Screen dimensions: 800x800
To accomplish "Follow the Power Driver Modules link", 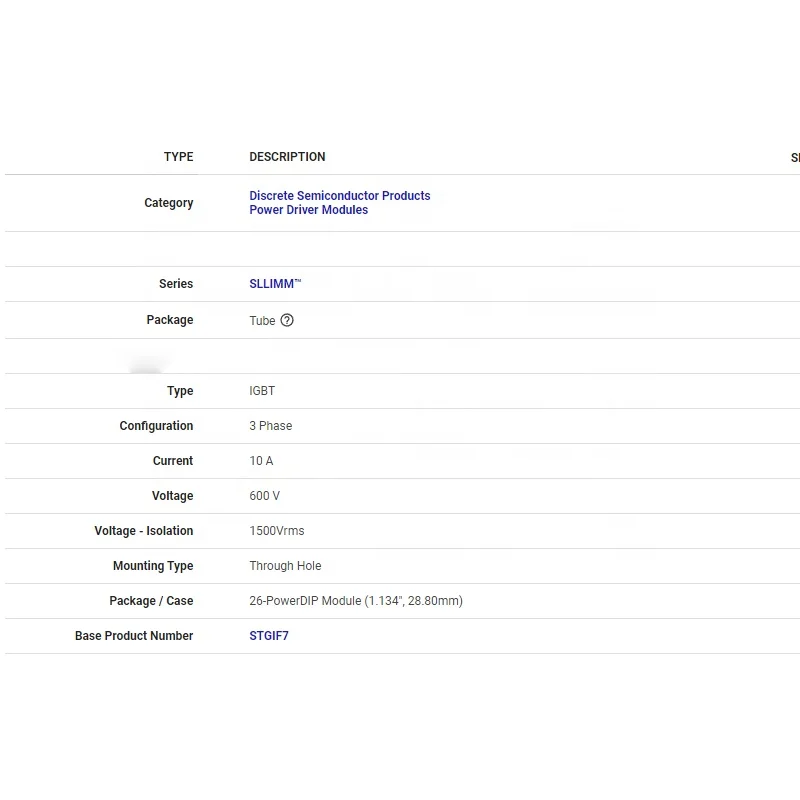I will [x=308, y=210].
